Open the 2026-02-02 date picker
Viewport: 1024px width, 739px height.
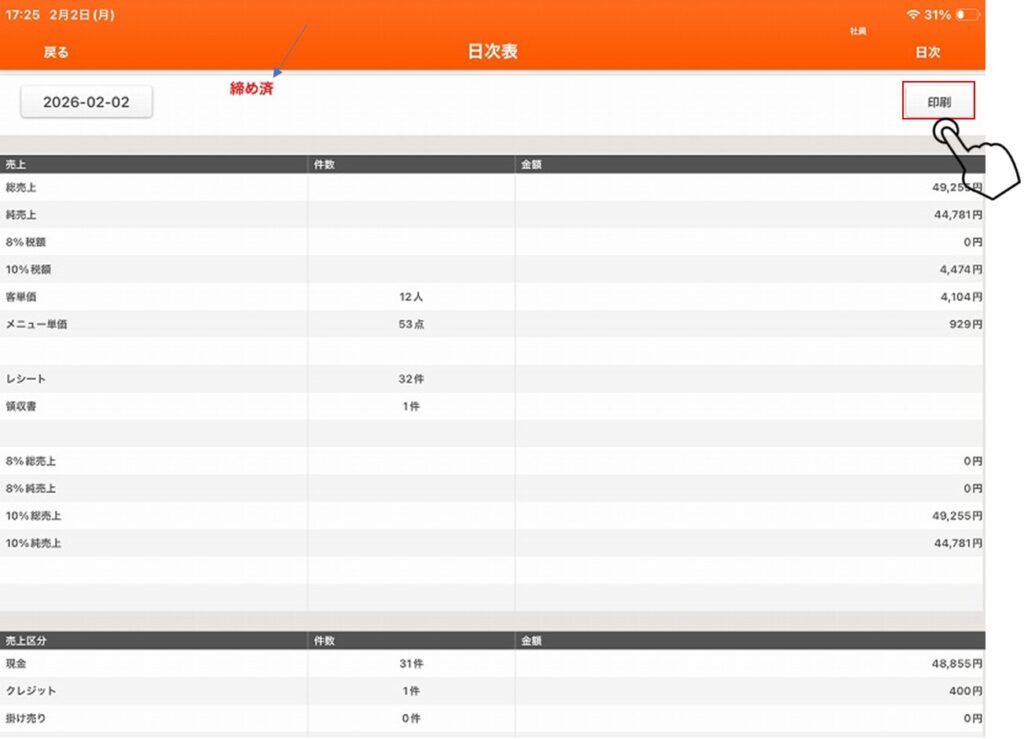click(x=86, y=102)
